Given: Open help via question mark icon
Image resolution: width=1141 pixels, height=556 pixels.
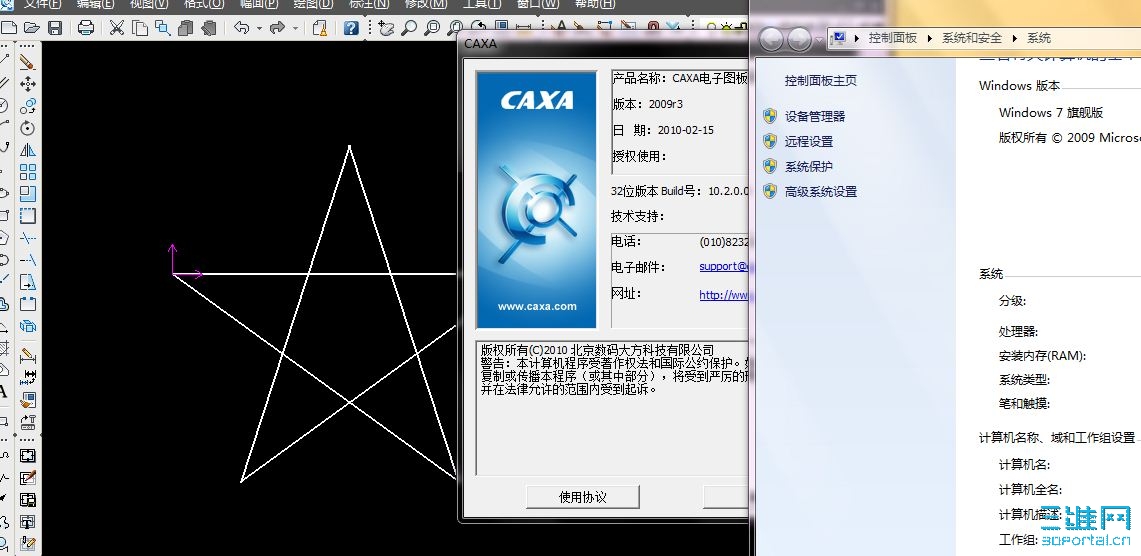Looking at the screenshot, I should [x=351, y=28].
